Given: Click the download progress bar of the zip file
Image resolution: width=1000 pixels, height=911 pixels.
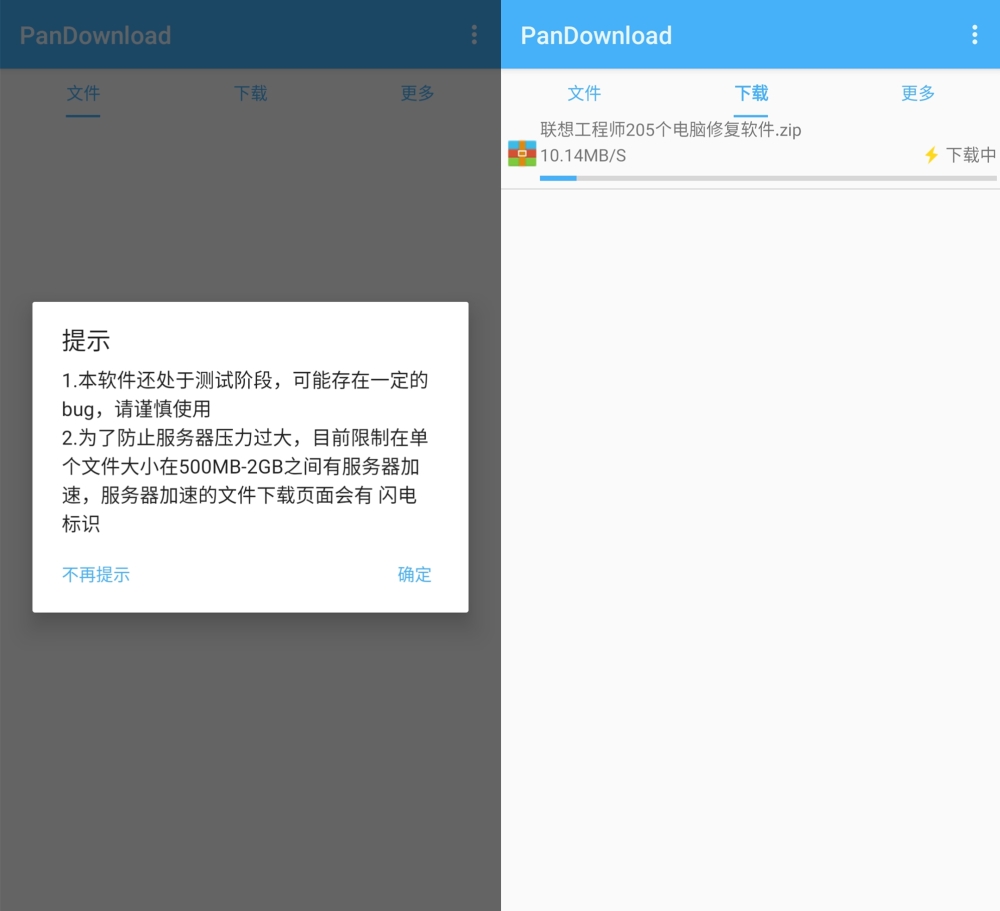Looking at the screenshot, I should click(x=768, y=179).
